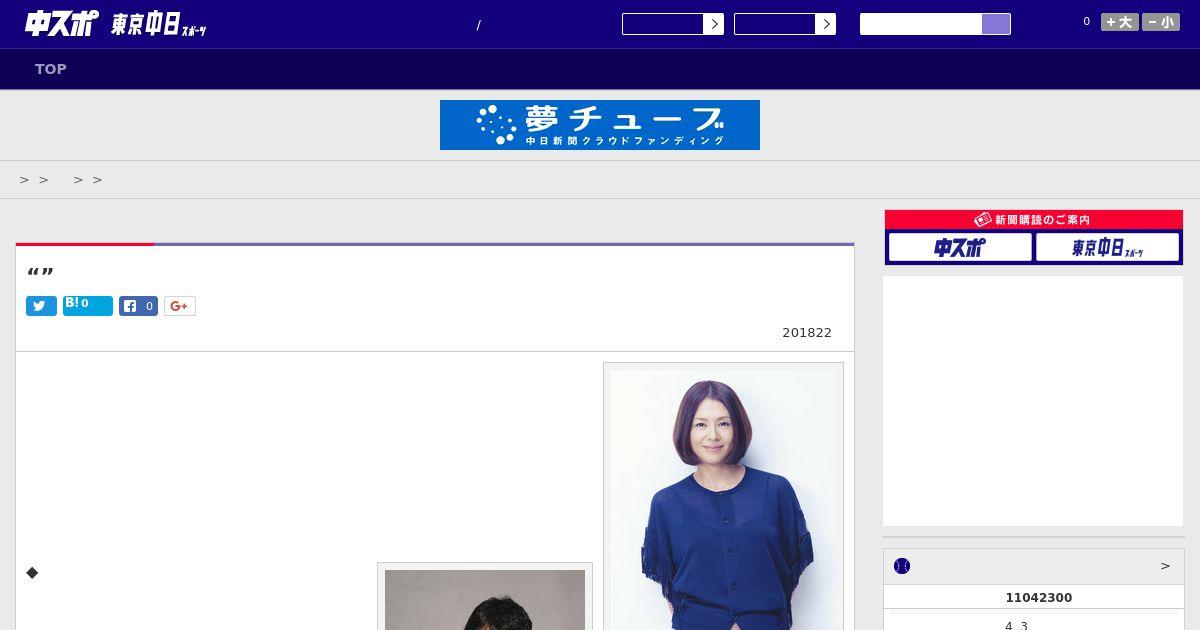The image size is (1200, 630).
Task: Open the first header dropdown box
Action: 662,24
